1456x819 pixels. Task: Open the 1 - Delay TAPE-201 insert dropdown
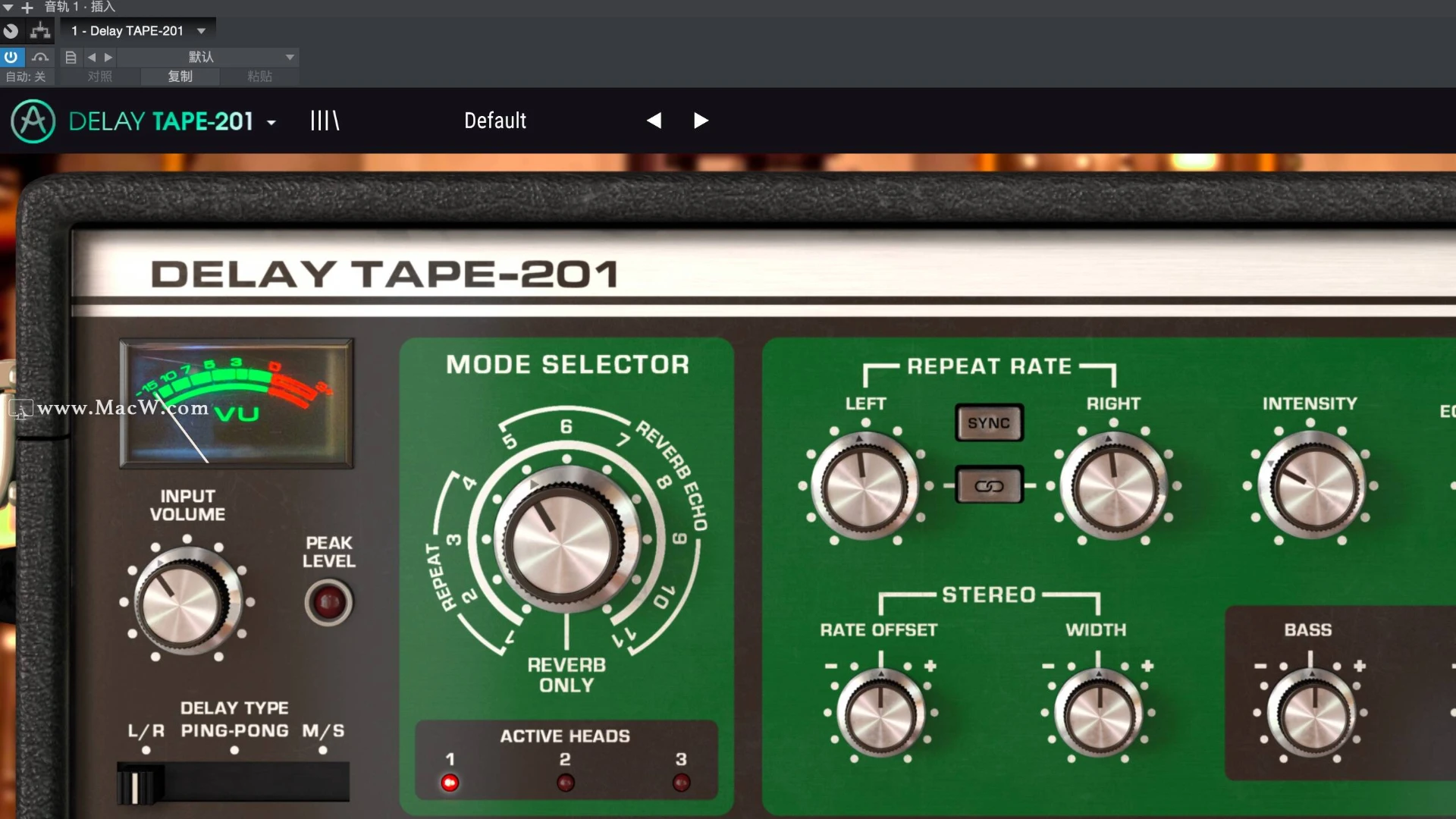138,31
